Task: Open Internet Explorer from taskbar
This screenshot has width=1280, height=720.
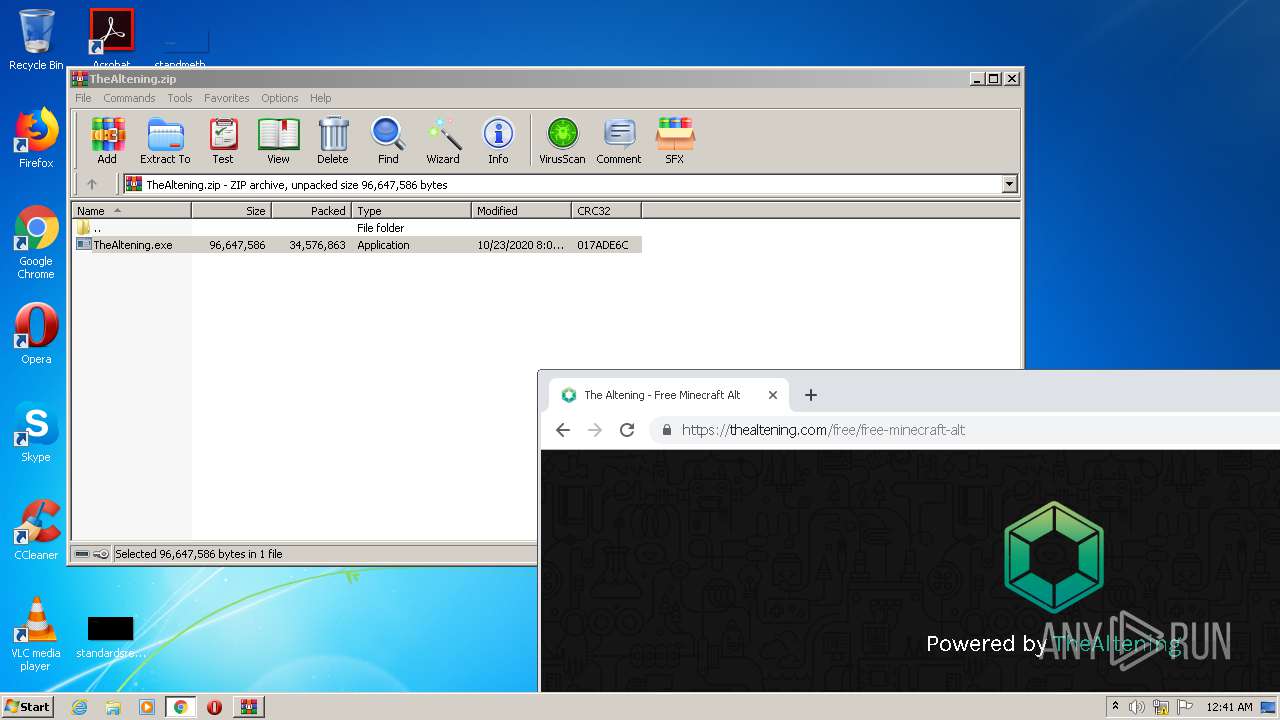Action: pos(79,707)
